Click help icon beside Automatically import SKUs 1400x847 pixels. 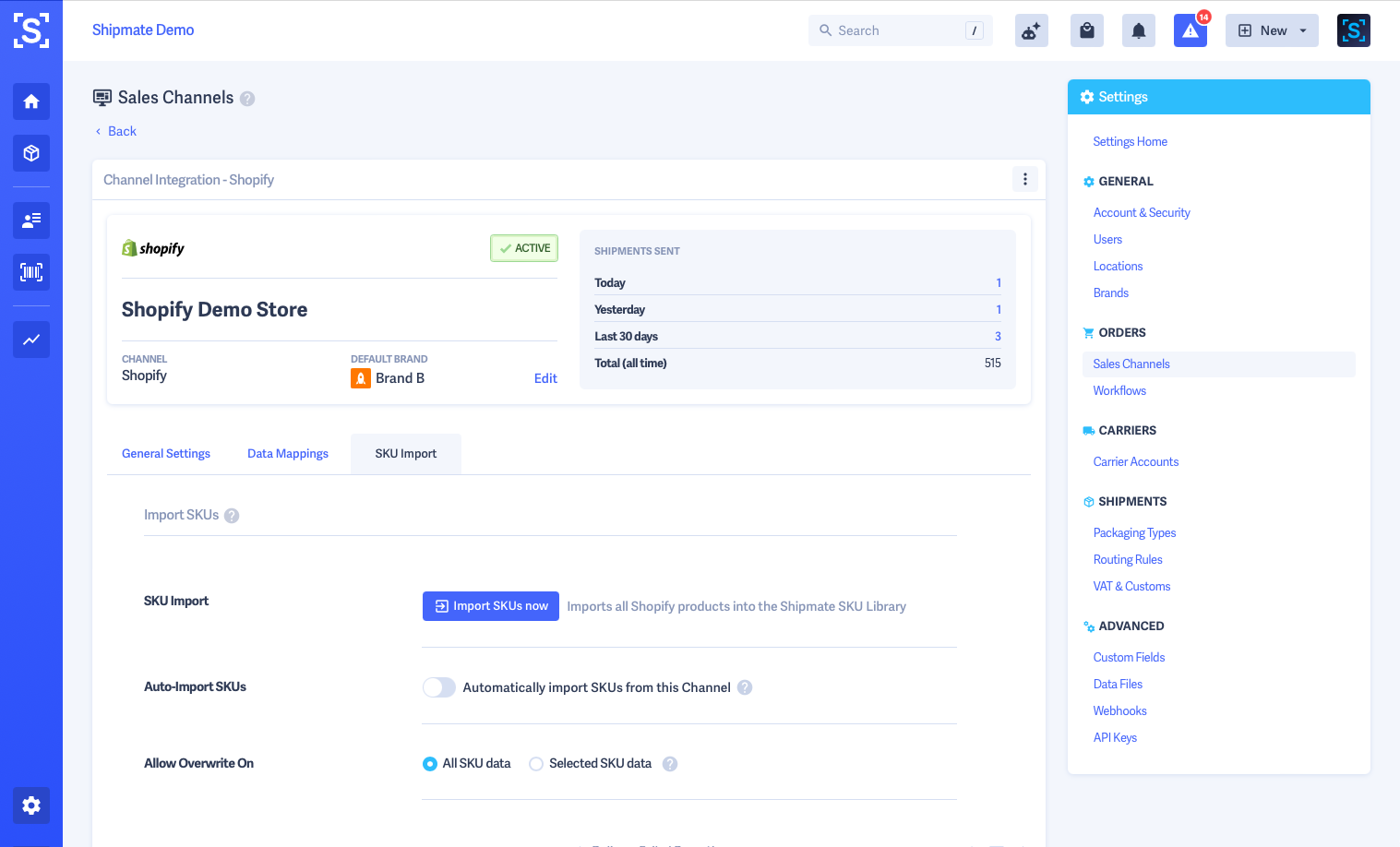click(x=745, y=687)
